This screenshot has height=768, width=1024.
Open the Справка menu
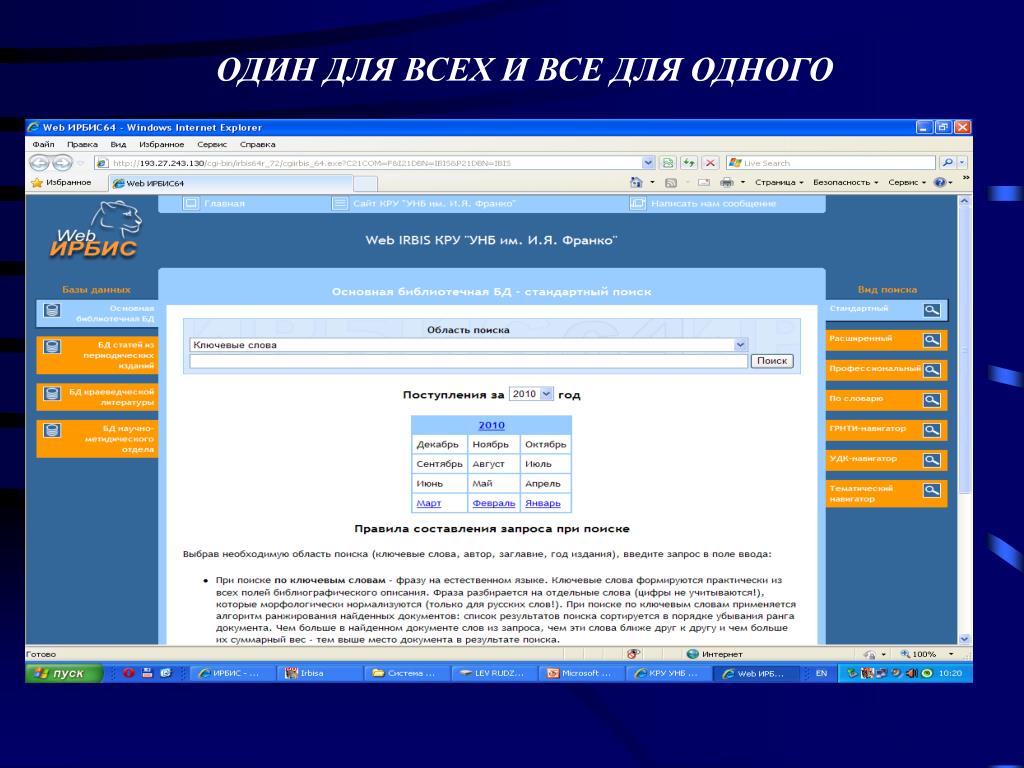coord(257,144)
